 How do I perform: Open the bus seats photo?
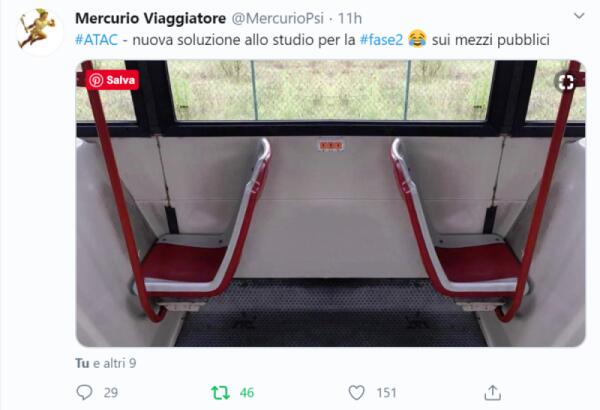point(331,203)
